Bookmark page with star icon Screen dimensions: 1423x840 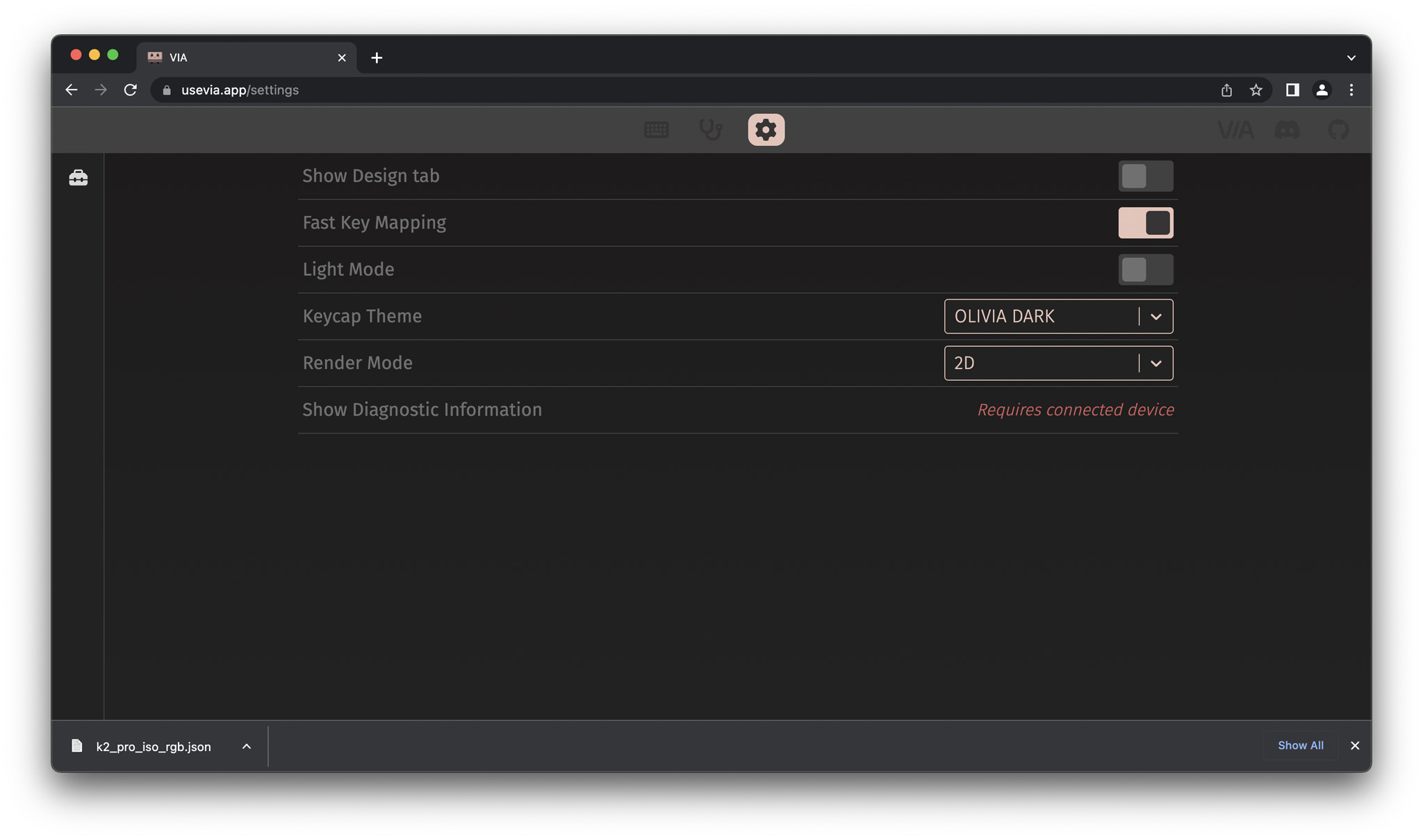tap(1256, 90)
